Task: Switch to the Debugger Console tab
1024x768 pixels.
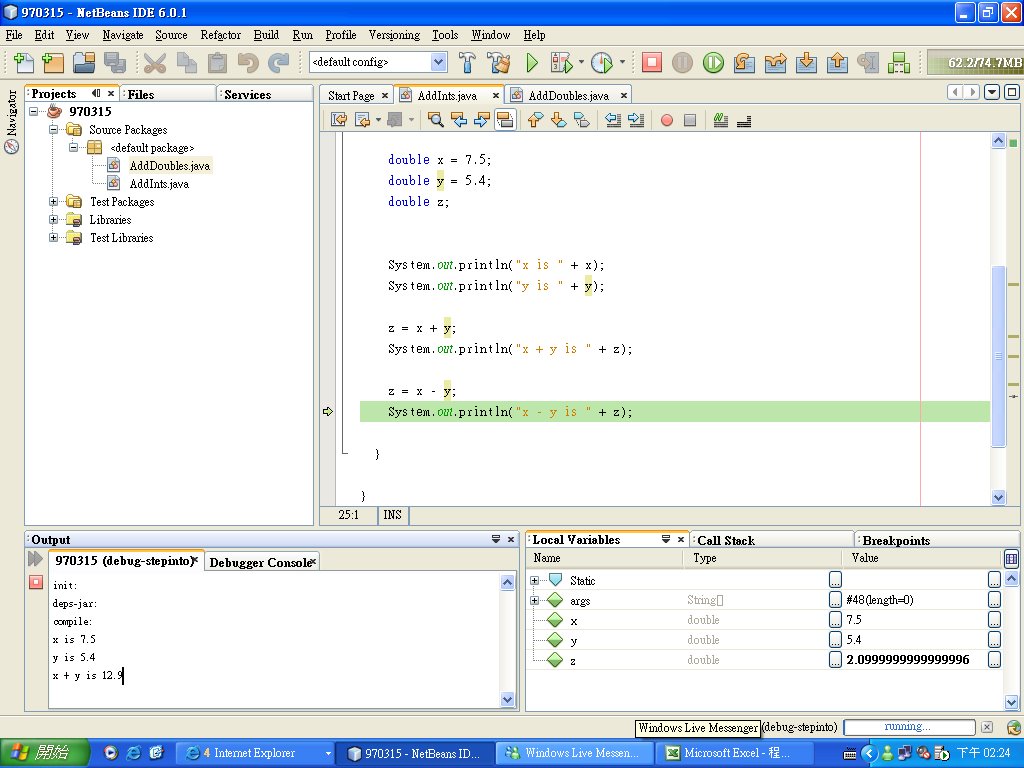Action: click(260, 562)
